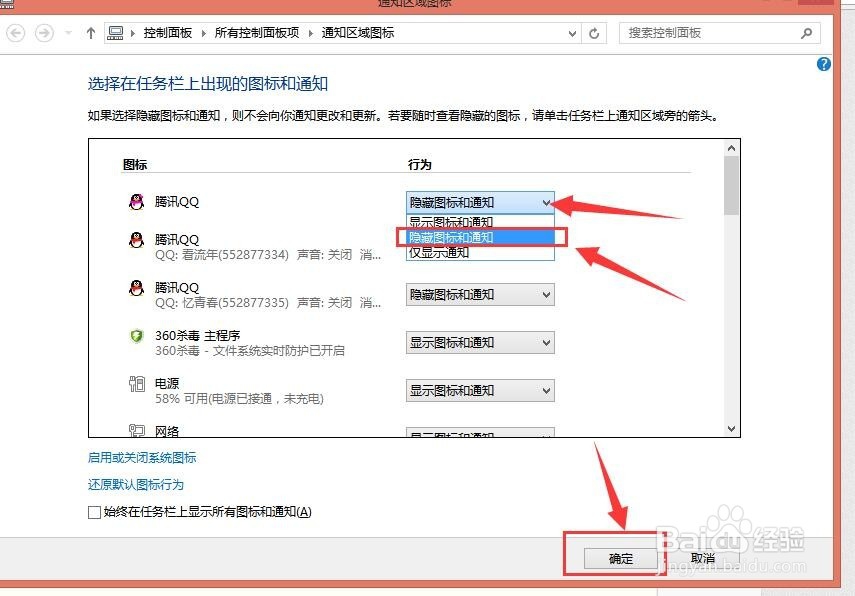Choose highlighted 隐藏图标和通知 option
Viewport: 855px width, 596px height.
click(x=480, y=237)
